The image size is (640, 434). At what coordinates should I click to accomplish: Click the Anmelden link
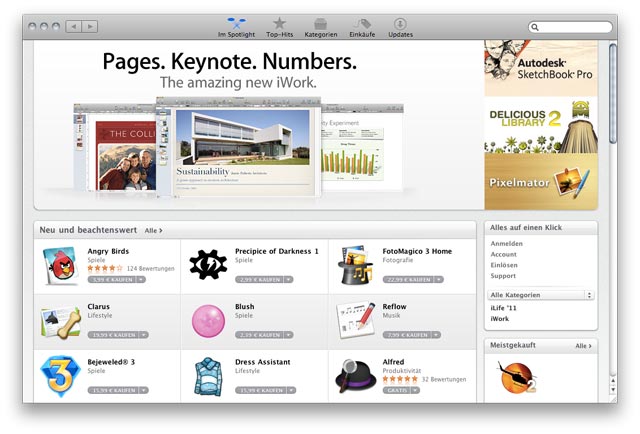(507, 244)
